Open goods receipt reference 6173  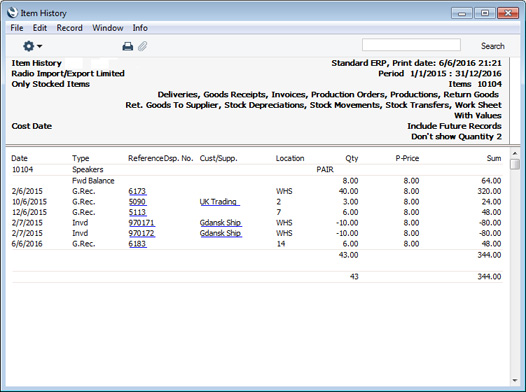click(137, 191)
